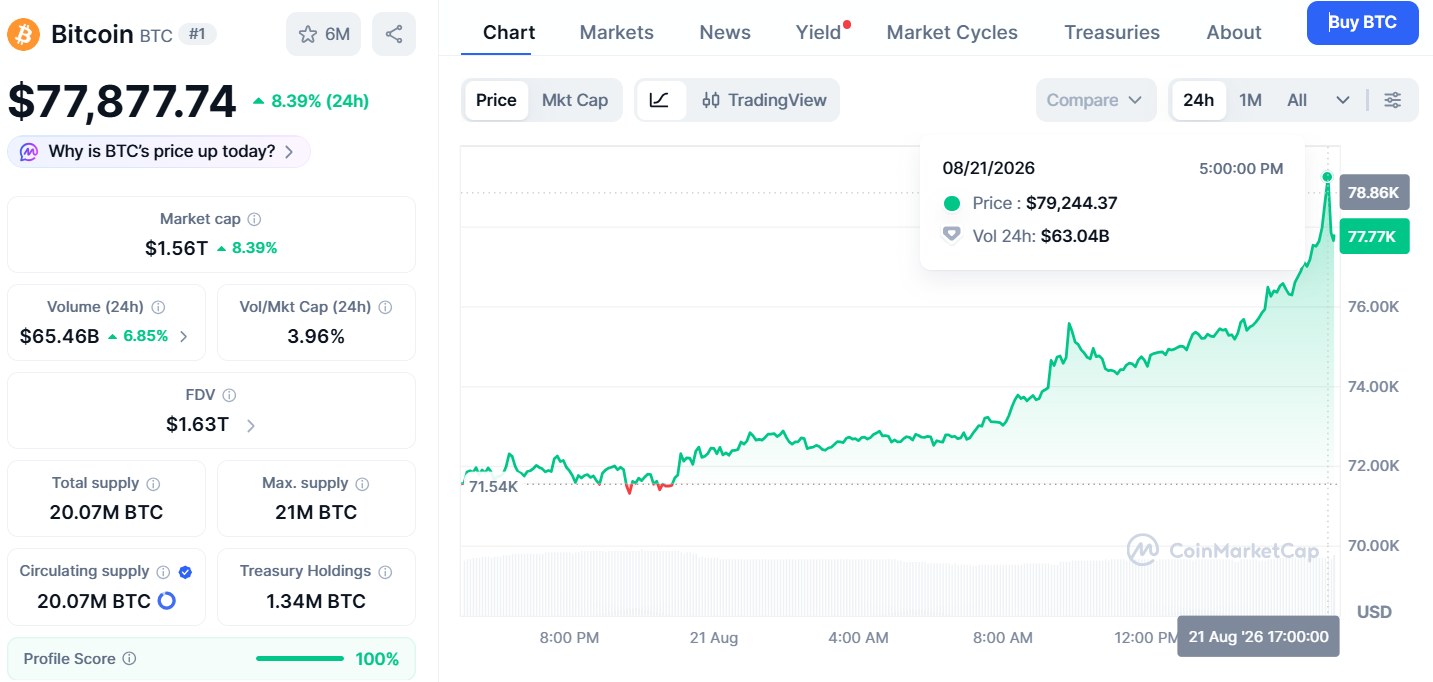The image size is (1433, 682).
Task: Open the Markets tab
Action: pyautogui.click(x=617, y=32)
